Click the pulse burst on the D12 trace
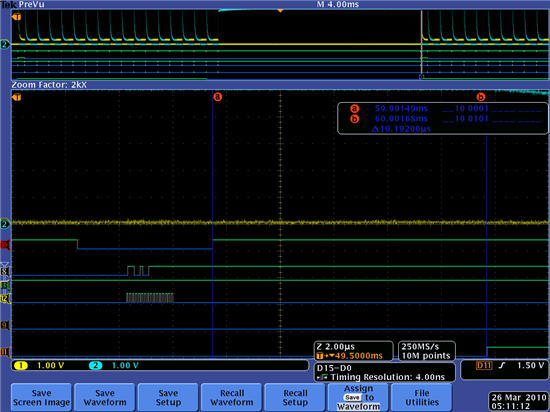Screen dimensions: 550x412 coord(150,298)
